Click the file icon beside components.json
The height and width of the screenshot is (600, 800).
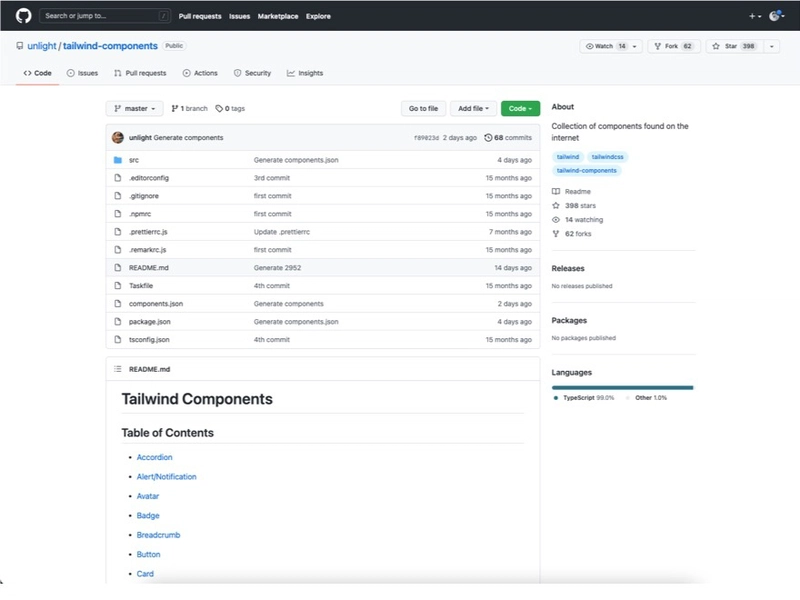(118, 303)
